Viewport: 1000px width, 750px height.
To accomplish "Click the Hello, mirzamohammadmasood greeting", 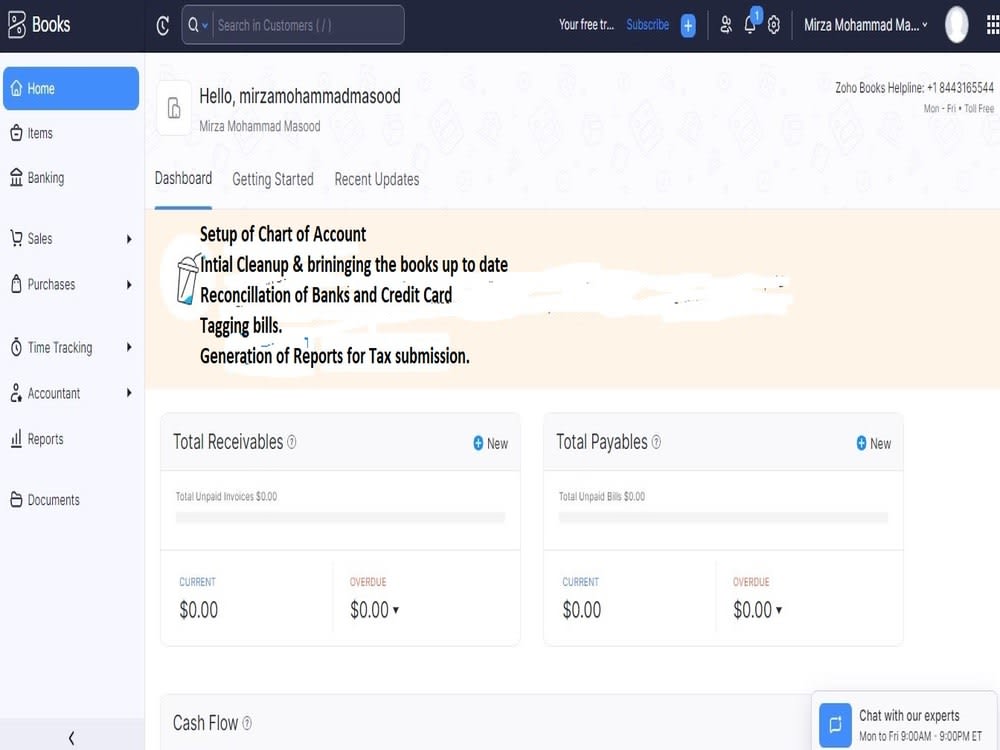I will coord(300,96).
